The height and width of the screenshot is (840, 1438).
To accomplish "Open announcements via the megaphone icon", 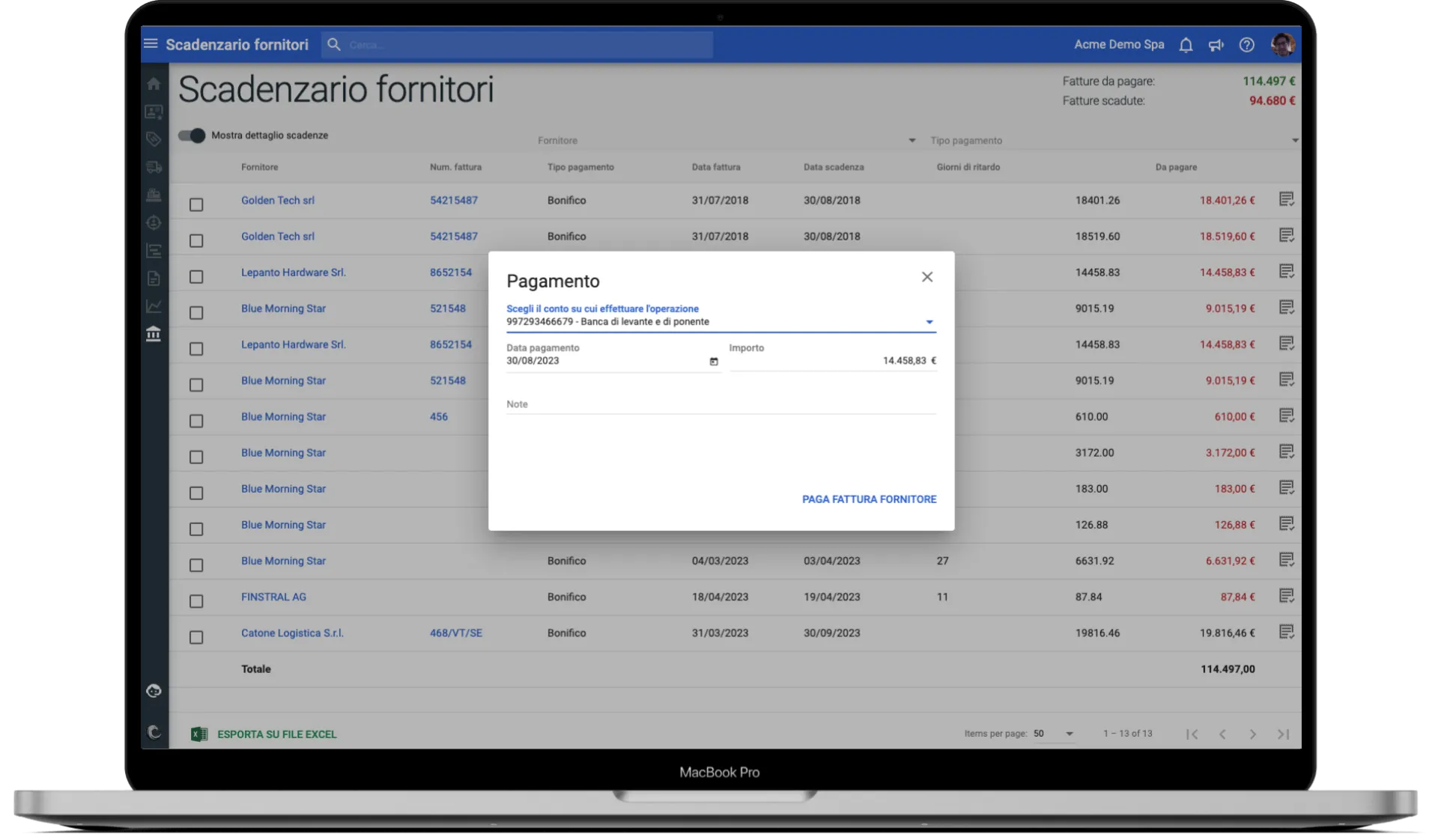I will pyautogui.click(x=1216, y=45).
